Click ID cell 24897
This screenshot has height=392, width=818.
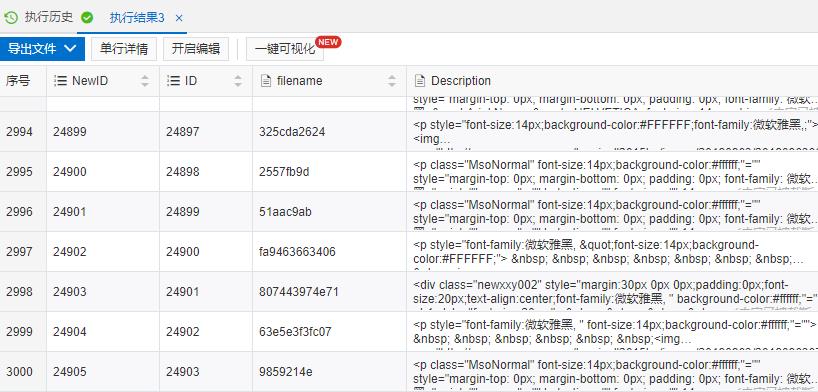[x=206, y=132]
